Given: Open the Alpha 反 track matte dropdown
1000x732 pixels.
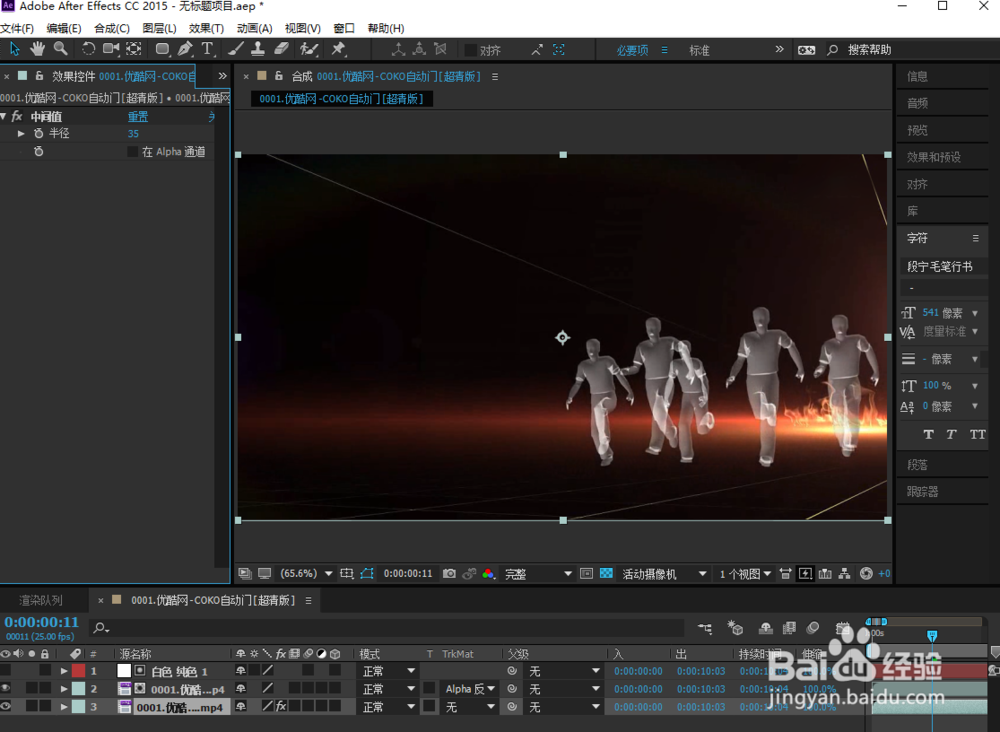Looking at the screenshot, I should [470, 689].
